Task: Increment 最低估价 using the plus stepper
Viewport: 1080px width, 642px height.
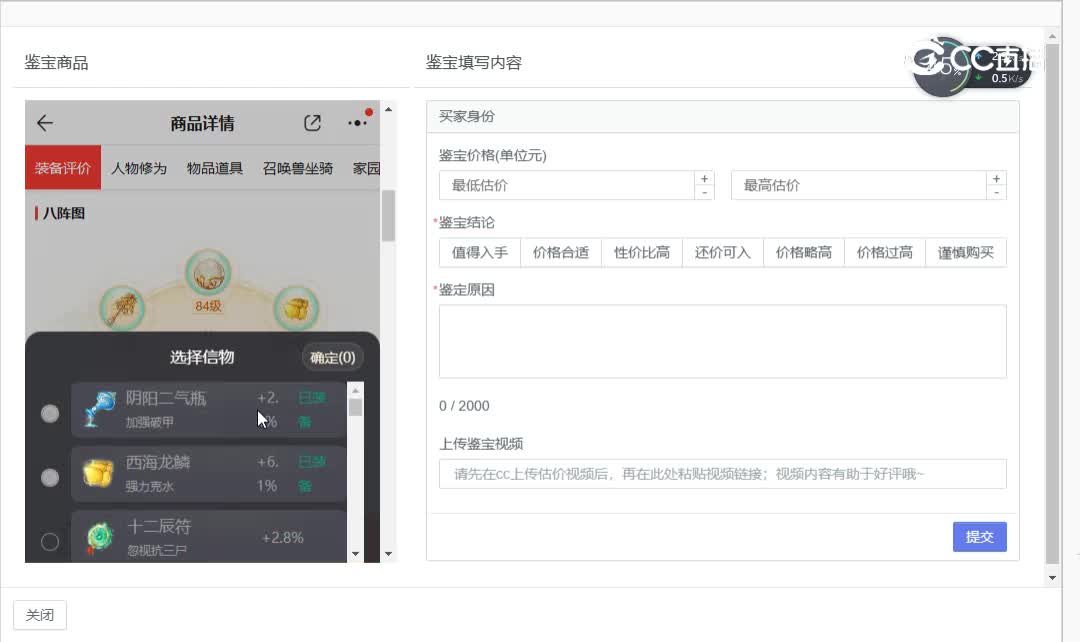Action: click(704, 178)
